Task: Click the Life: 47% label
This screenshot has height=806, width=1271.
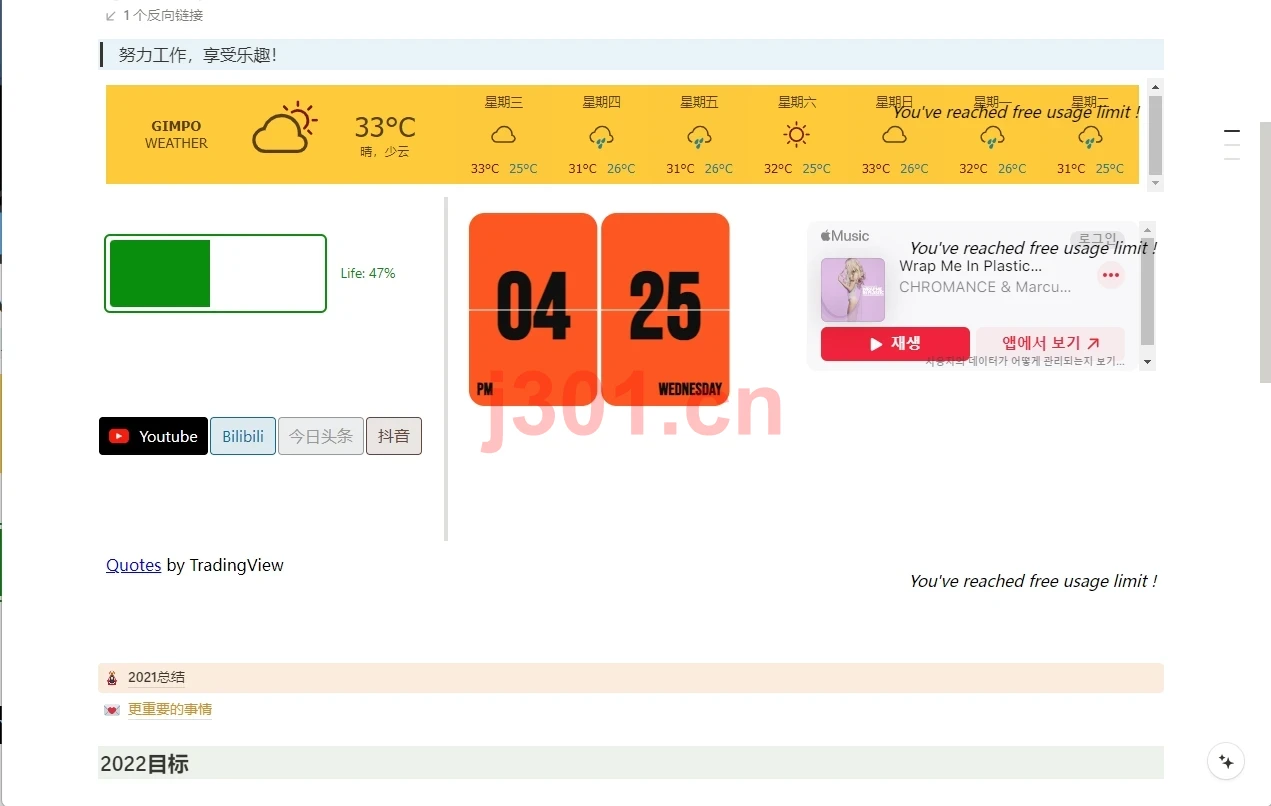Action: [368, 273]
